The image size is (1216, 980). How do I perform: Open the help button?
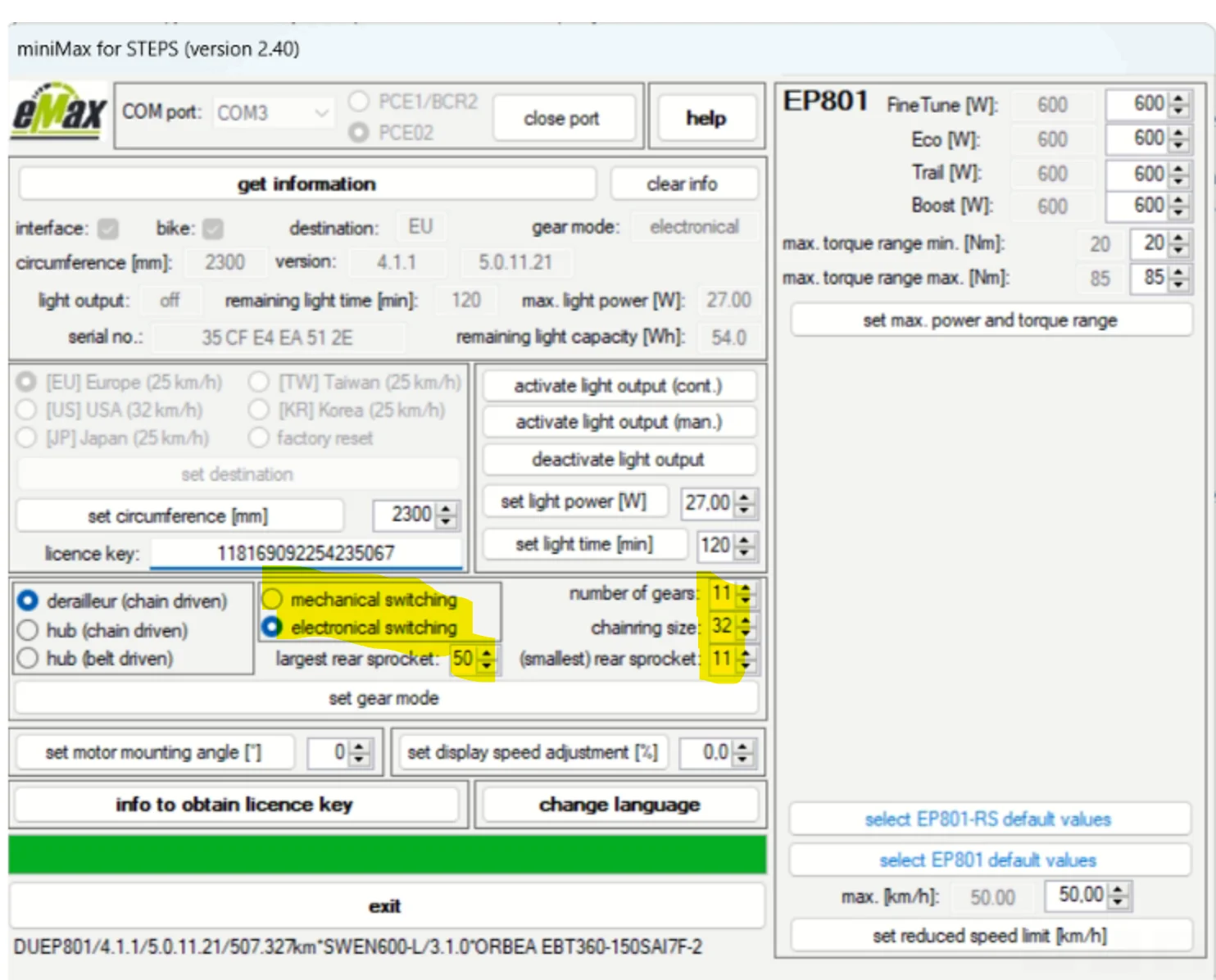[706, 119]
